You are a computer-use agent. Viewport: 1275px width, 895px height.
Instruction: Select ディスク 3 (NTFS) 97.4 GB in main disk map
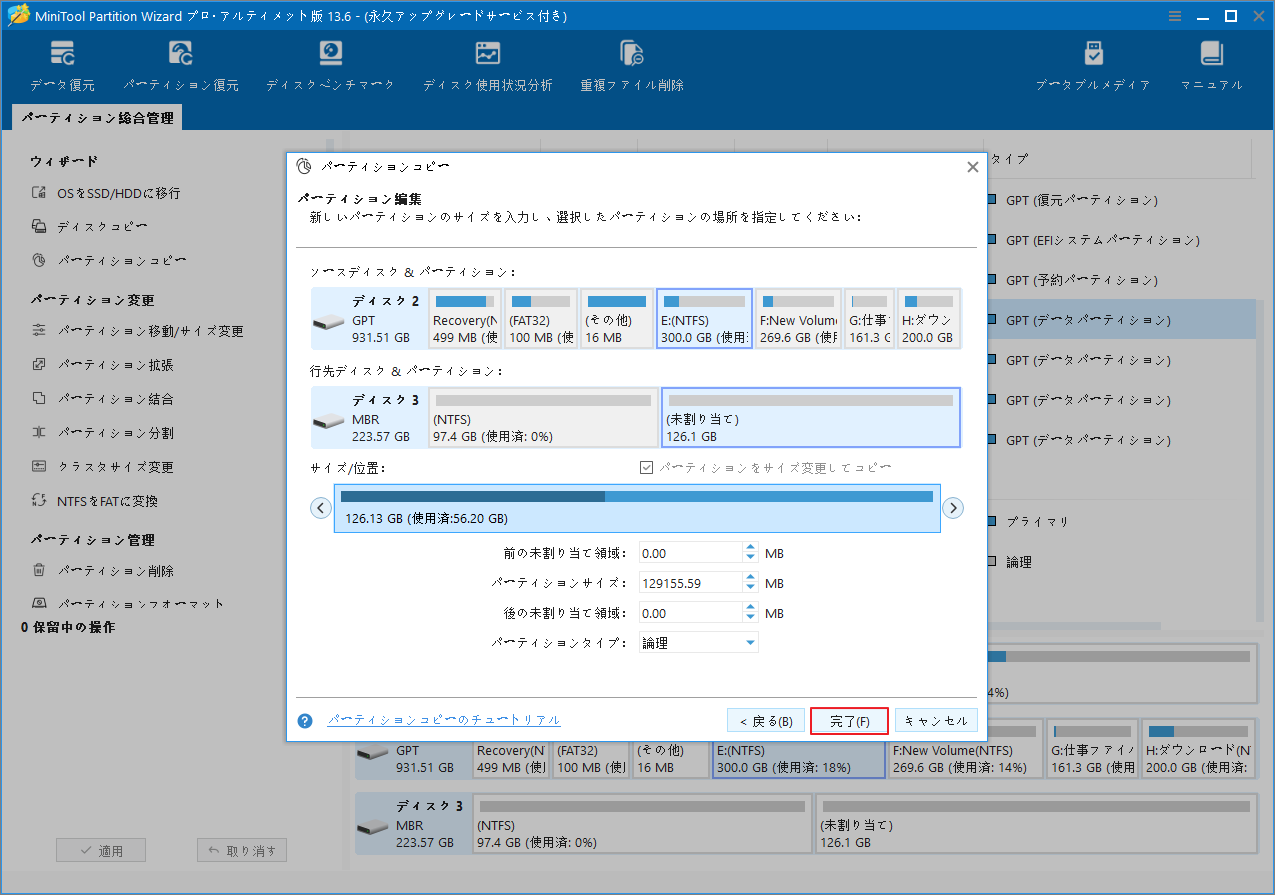[642, 823]
